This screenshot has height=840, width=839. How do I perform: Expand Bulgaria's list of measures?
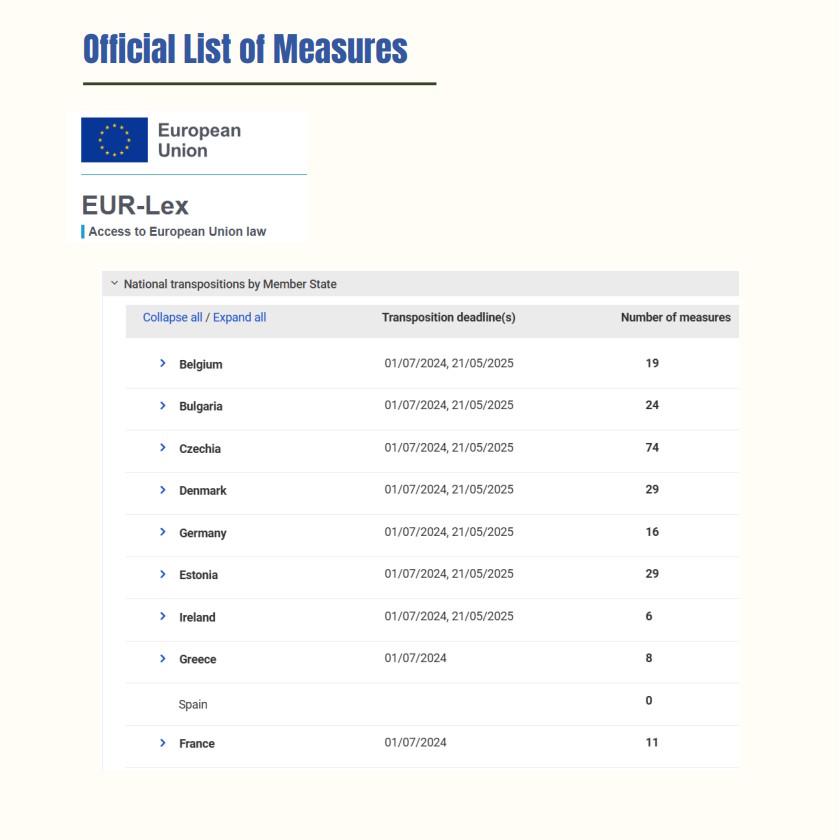tap(163, 406)
